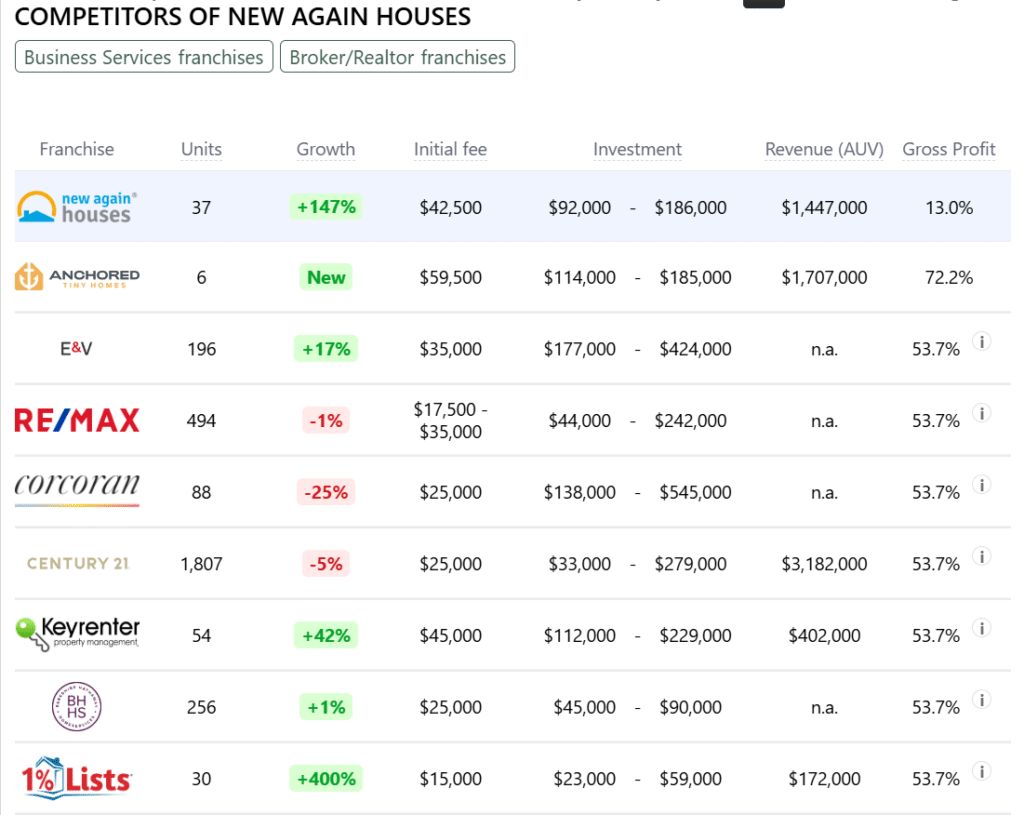
Task: Open Business Services franchises category
Action: [x=144, y=57]
